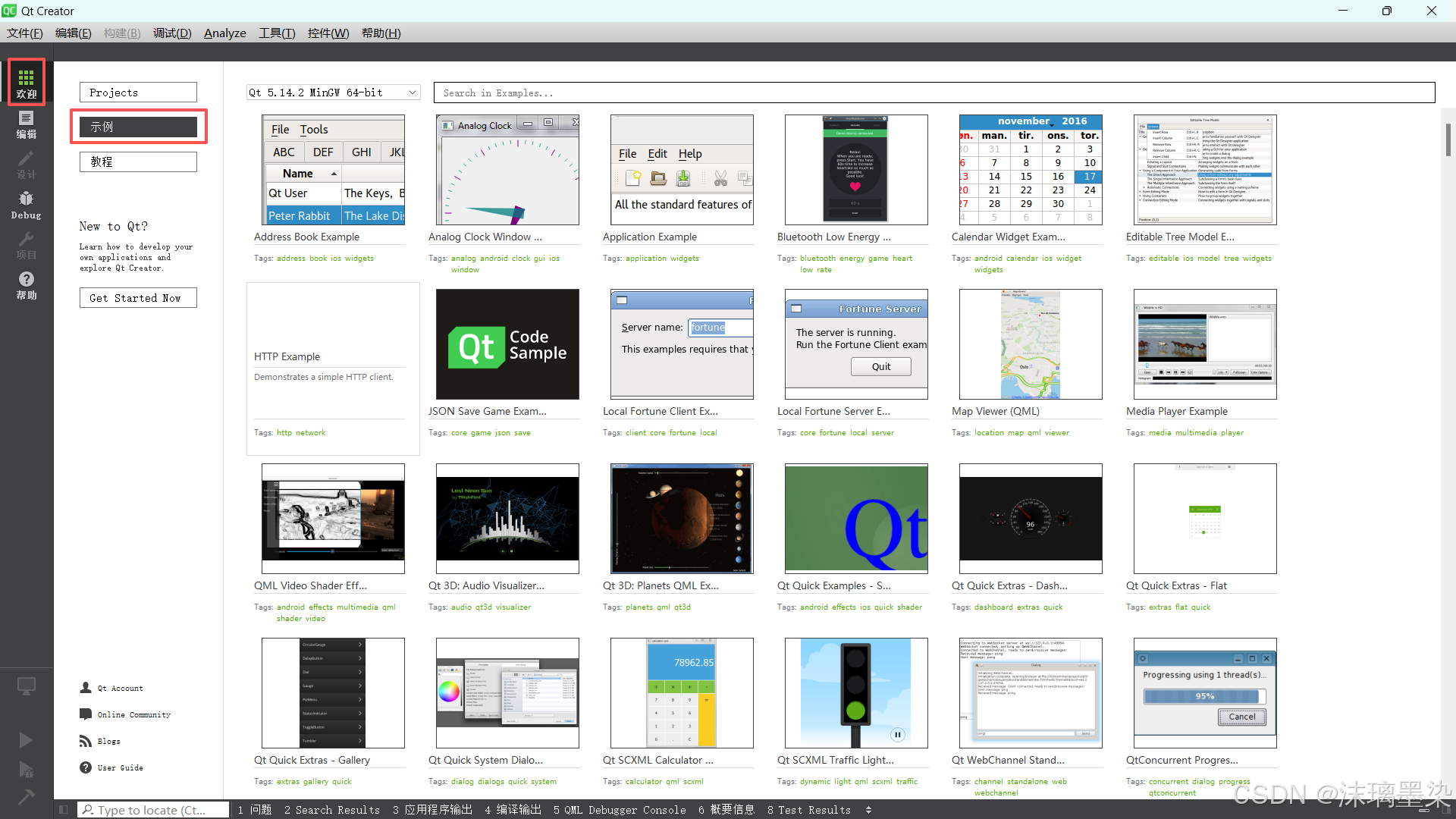Open the Analog Clock Window thumbnail
The width and height of the screenshot is (1456, 819).
coord(507,170)
